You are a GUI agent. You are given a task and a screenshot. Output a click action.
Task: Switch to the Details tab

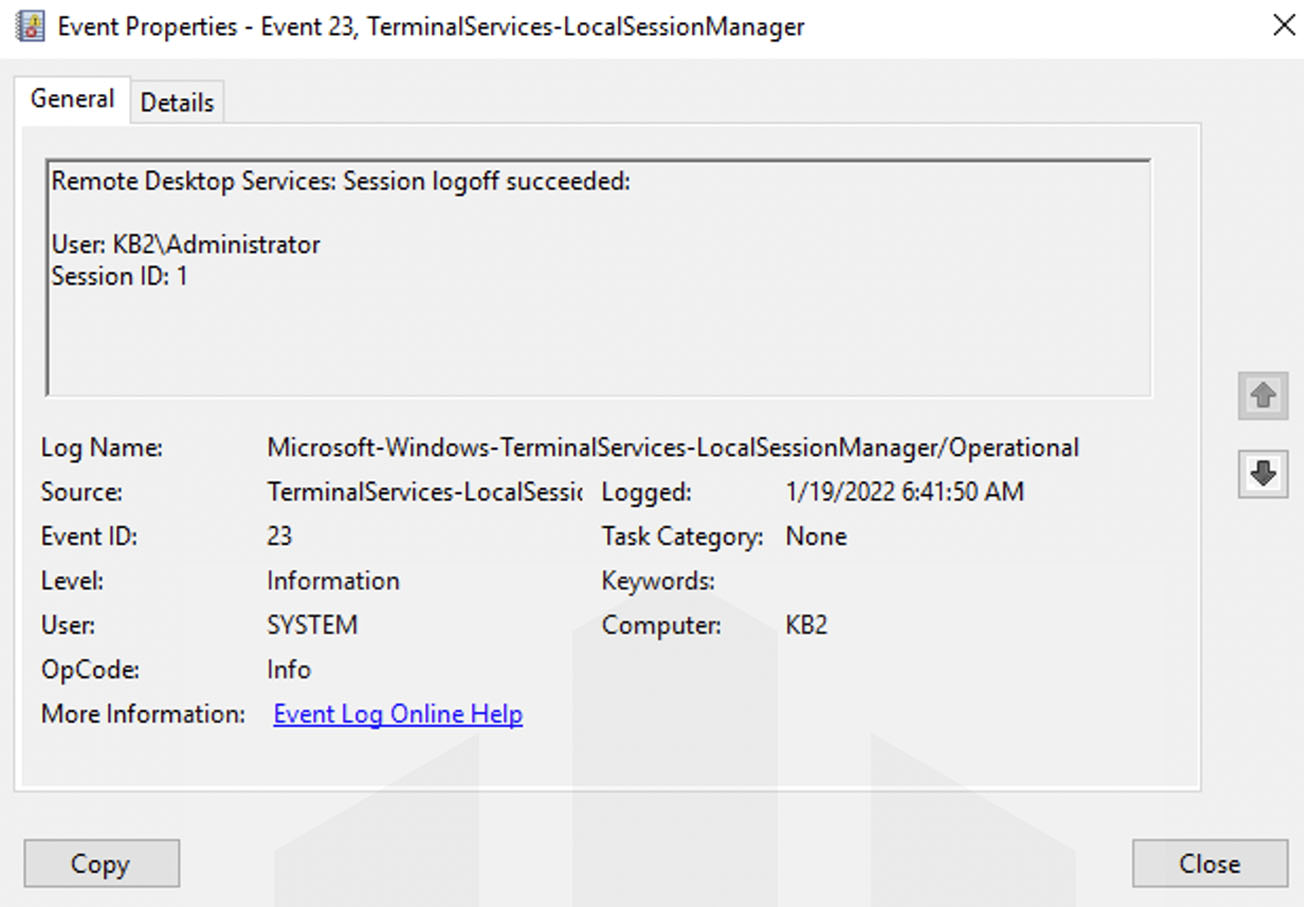pyautogui.click(x=177, y=101)
